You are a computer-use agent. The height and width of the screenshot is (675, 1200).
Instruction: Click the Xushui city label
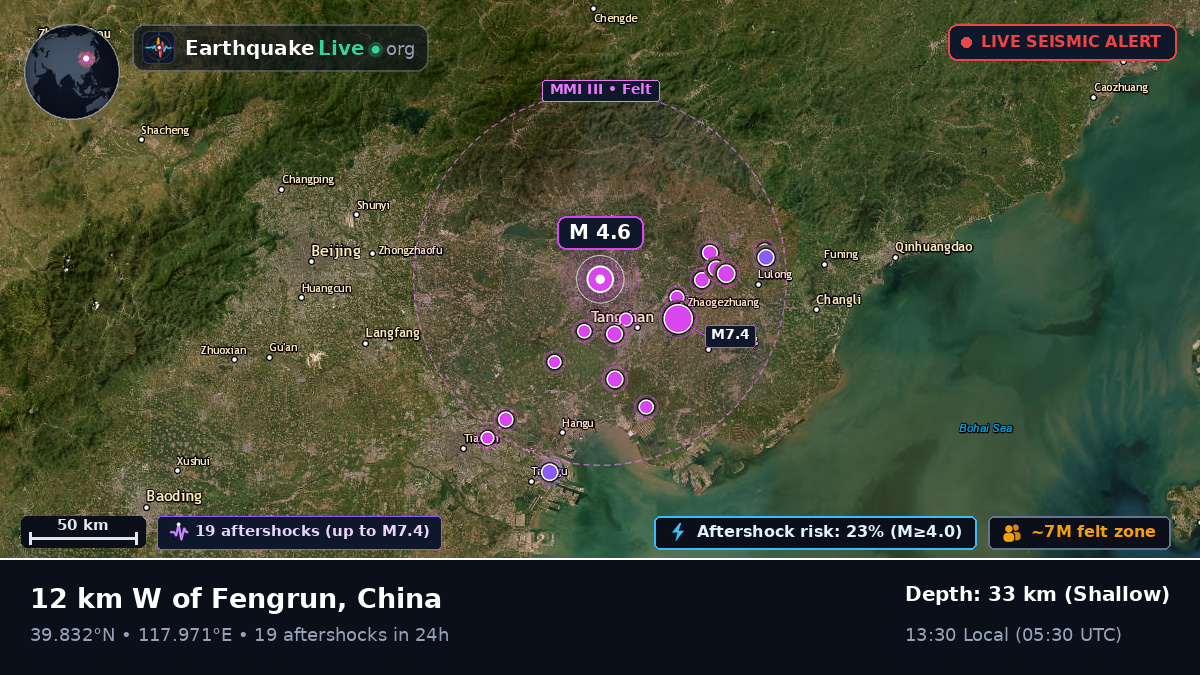193,461
